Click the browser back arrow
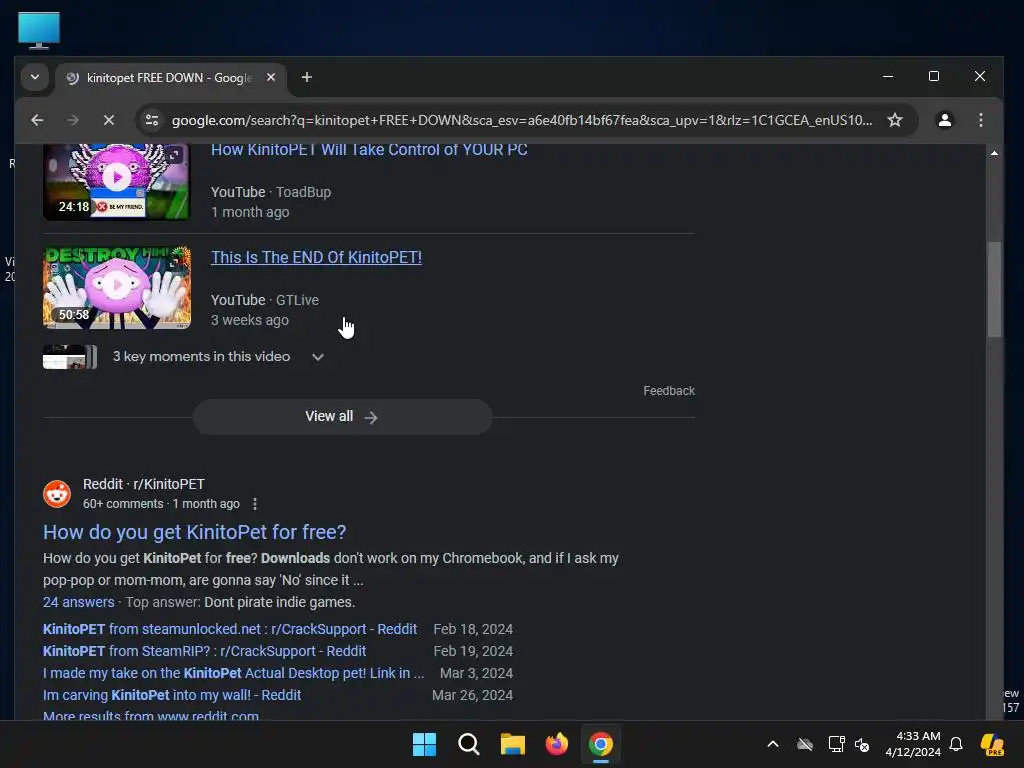The image size is (1024, 768). (x=37, y=120)
